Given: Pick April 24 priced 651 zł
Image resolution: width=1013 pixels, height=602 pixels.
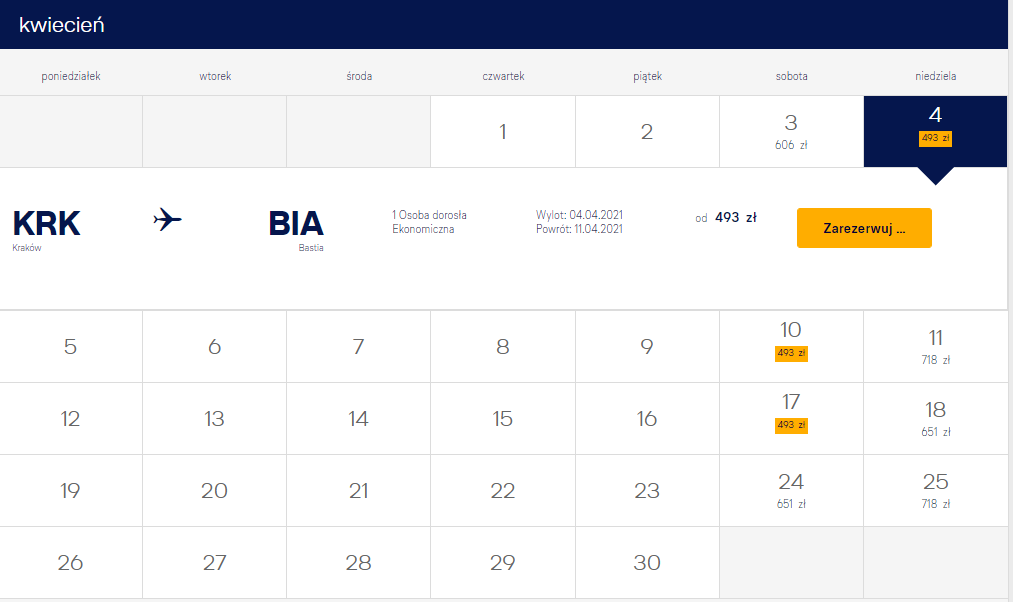Looking at the screenshot, I should pyautogui.click(x=791, y=490).
